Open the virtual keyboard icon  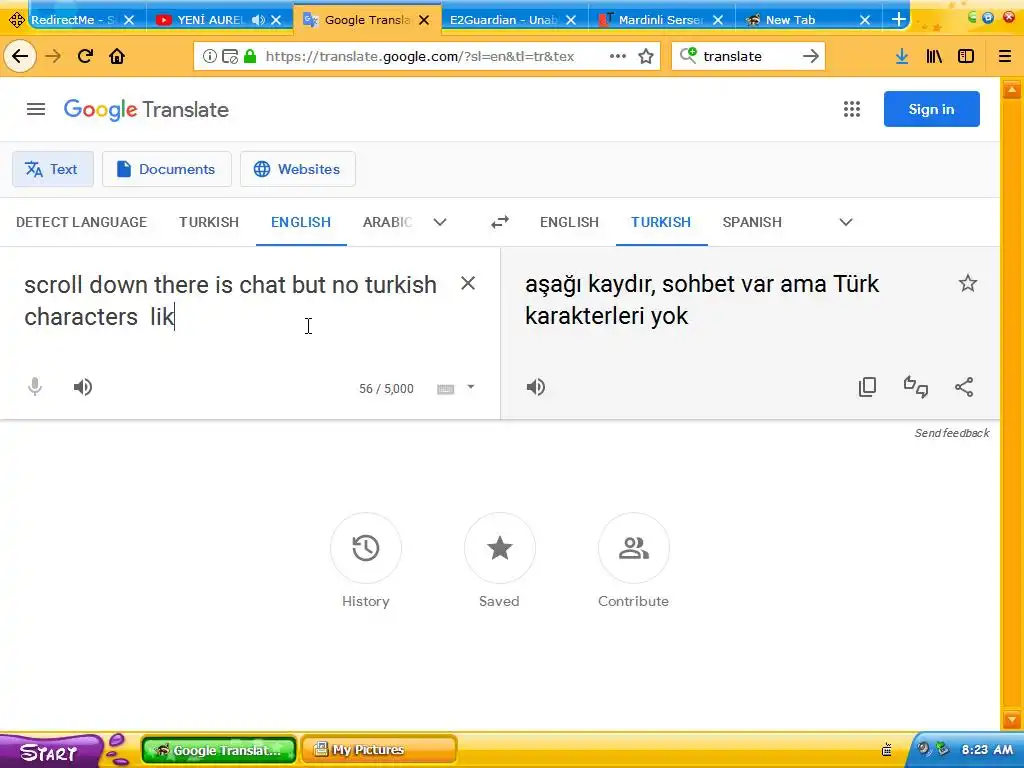coord(445,389)
